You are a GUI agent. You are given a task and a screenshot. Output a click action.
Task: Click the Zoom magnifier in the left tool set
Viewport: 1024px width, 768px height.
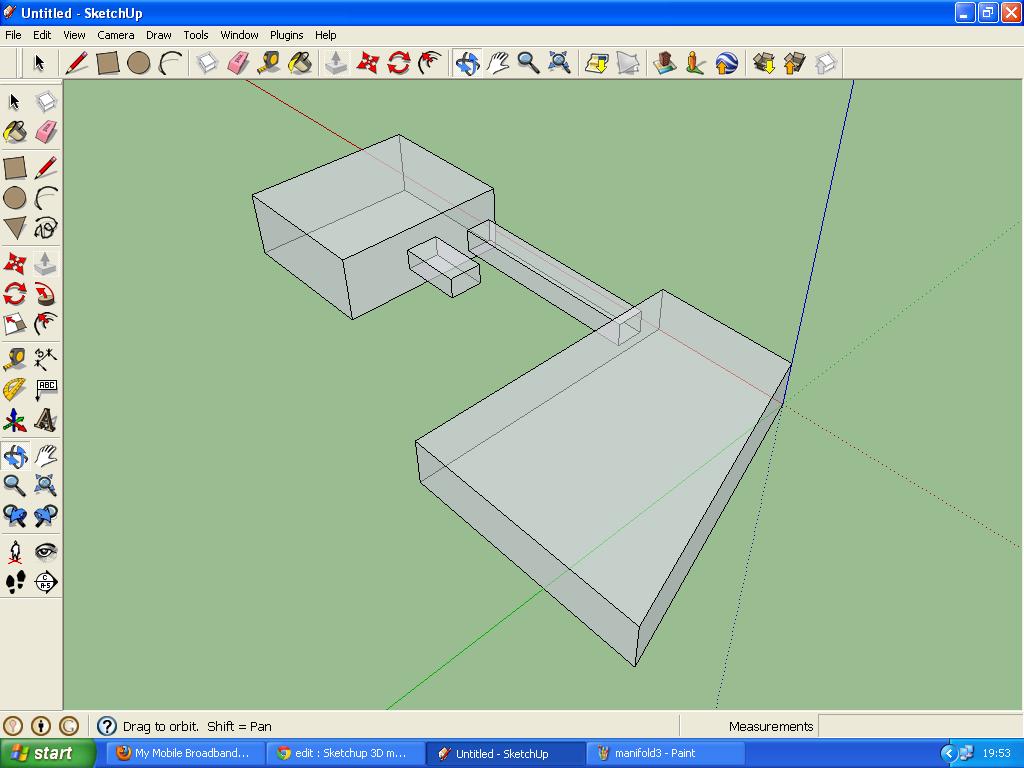tap(15, 485)
